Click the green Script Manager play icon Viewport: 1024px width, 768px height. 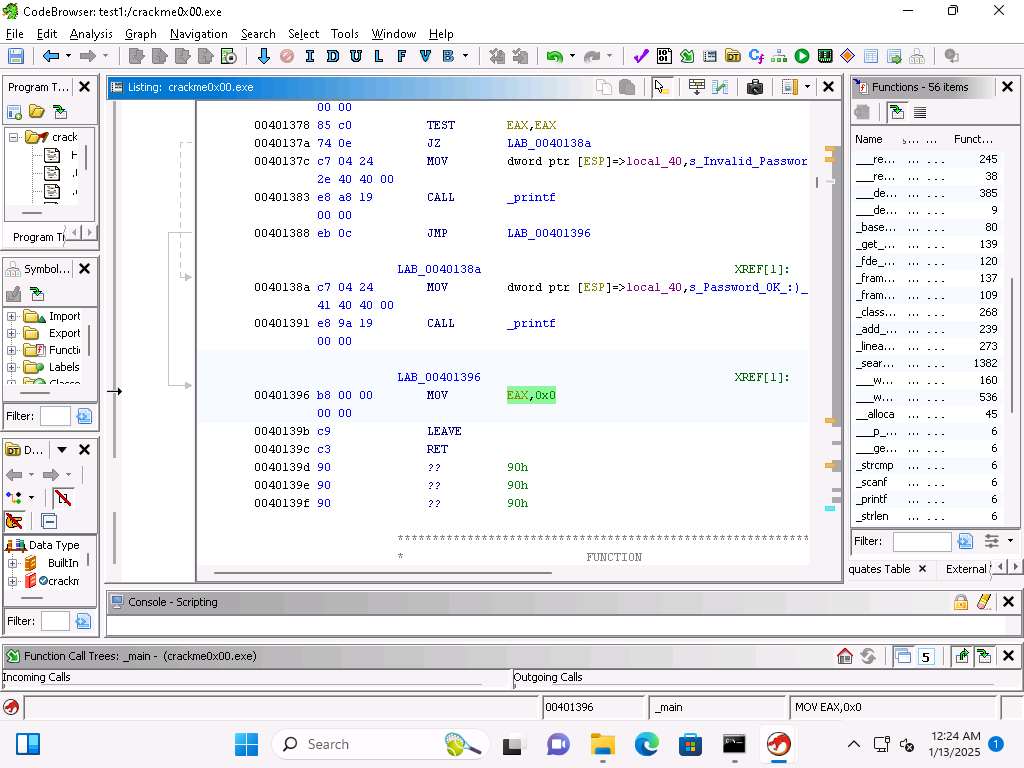point(802,56)
